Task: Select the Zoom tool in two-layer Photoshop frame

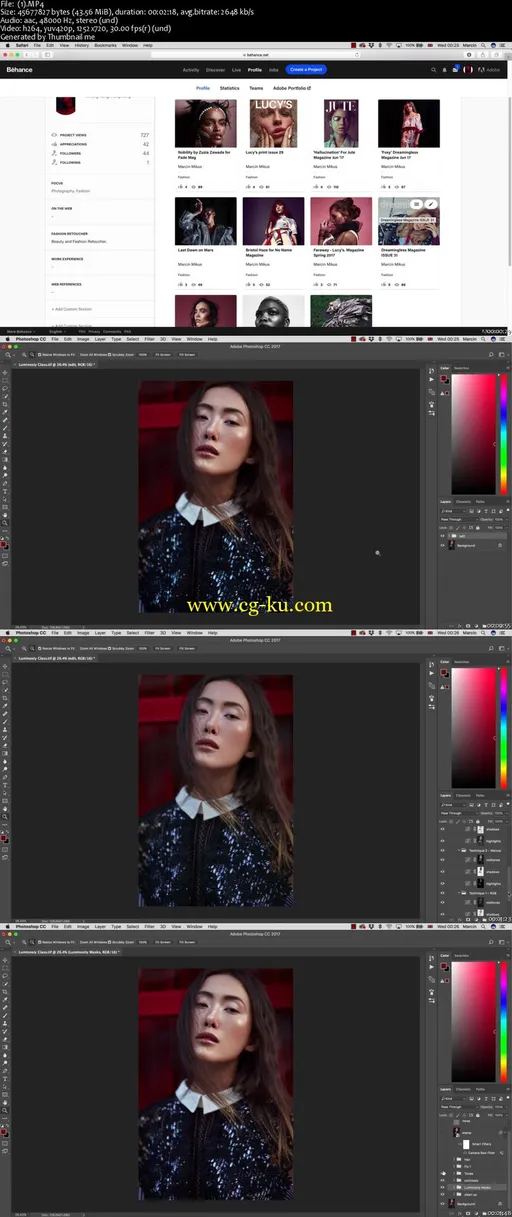Action: (5, 523)
